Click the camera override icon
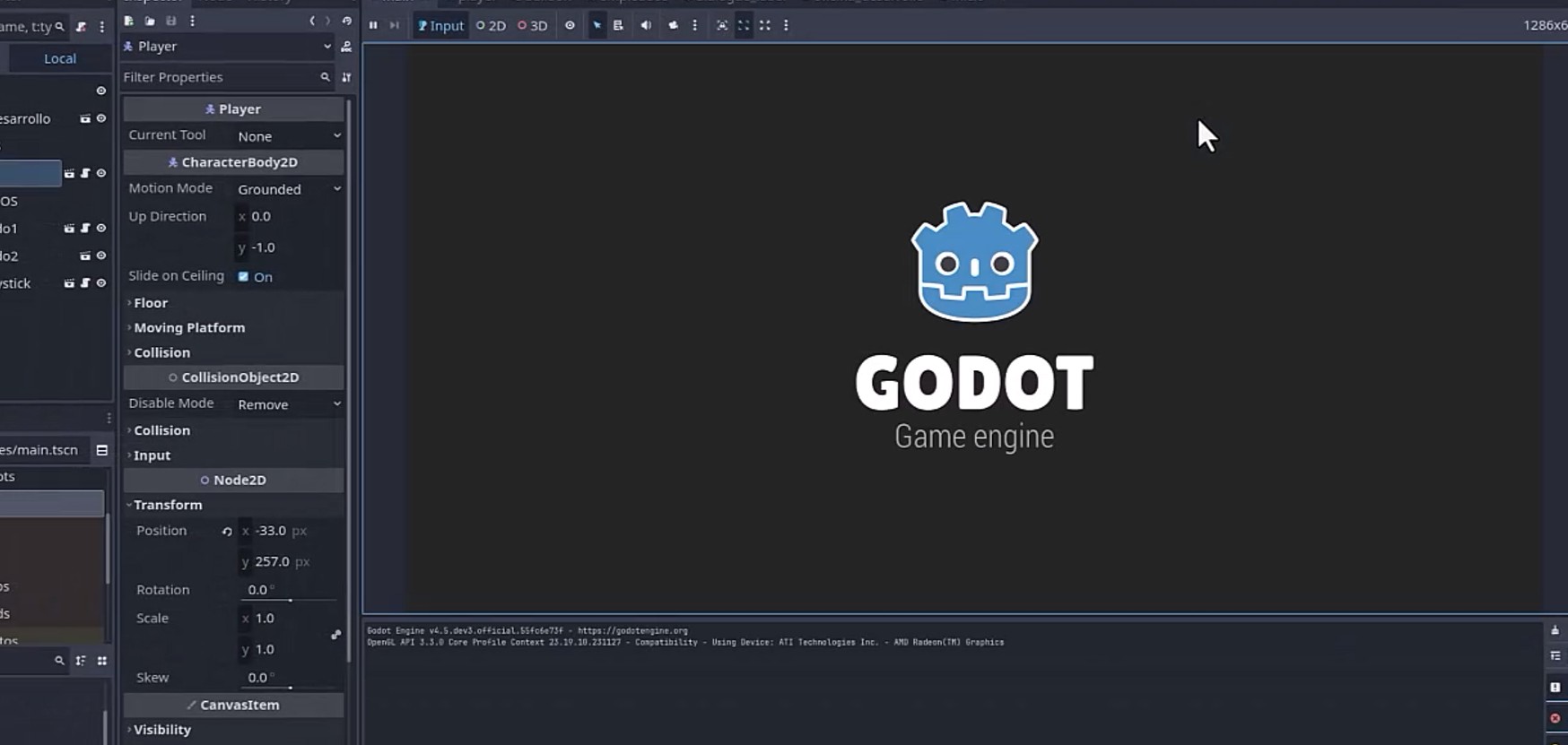1568x745 pixels. [x=673, y=25]
